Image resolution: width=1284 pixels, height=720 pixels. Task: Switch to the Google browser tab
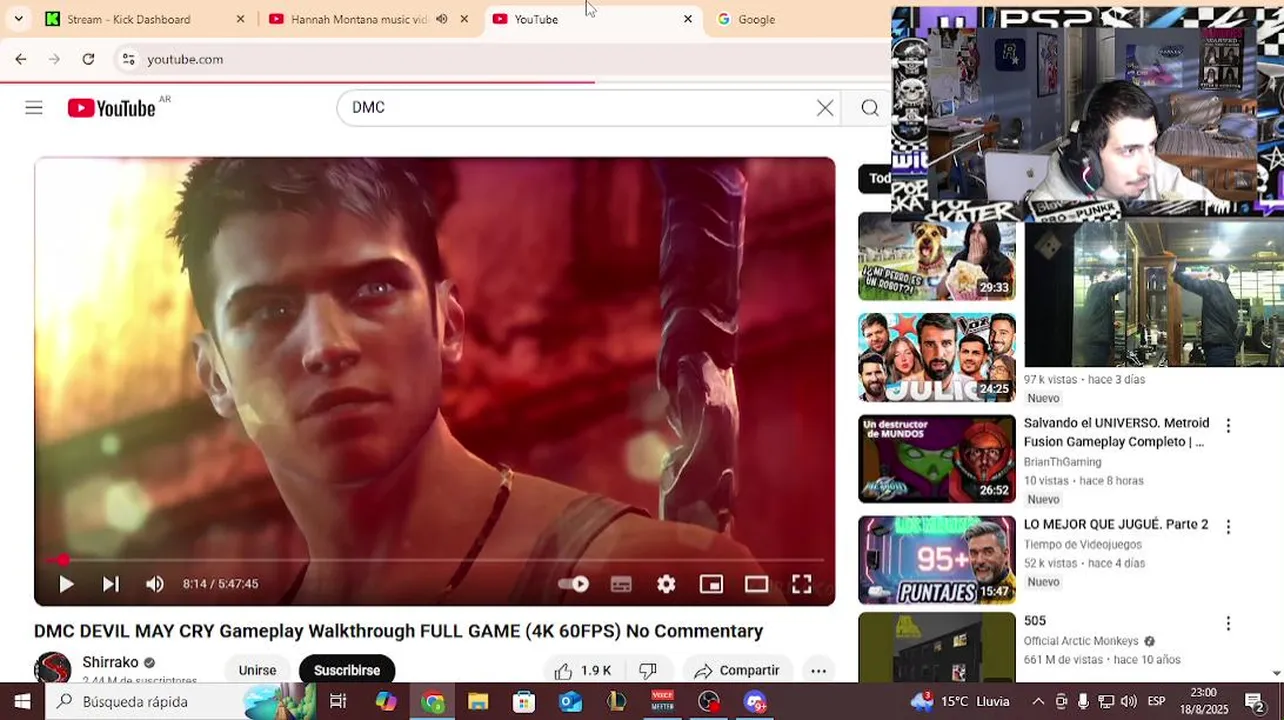756,19
